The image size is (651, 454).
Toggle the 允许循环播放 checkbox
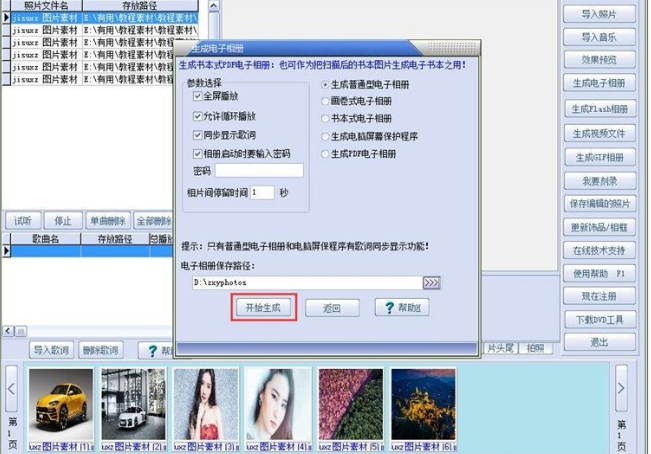[x=198, y=116]
